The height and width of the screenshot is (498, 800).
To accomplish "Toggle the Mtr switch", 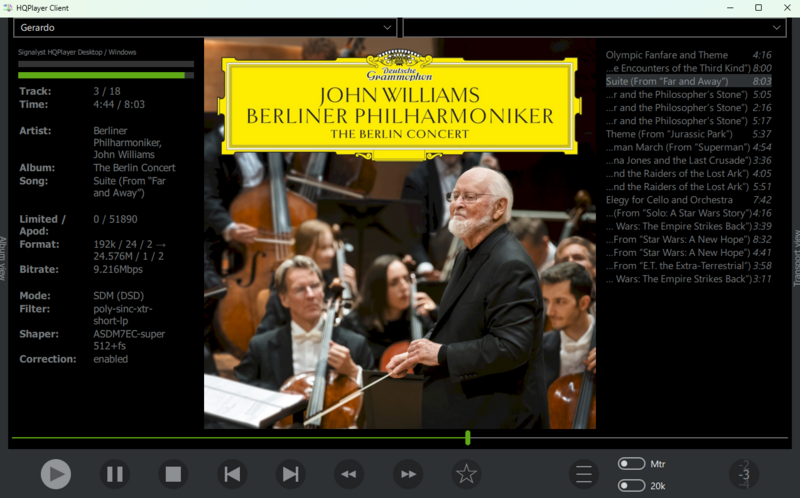I will point(631,464).
